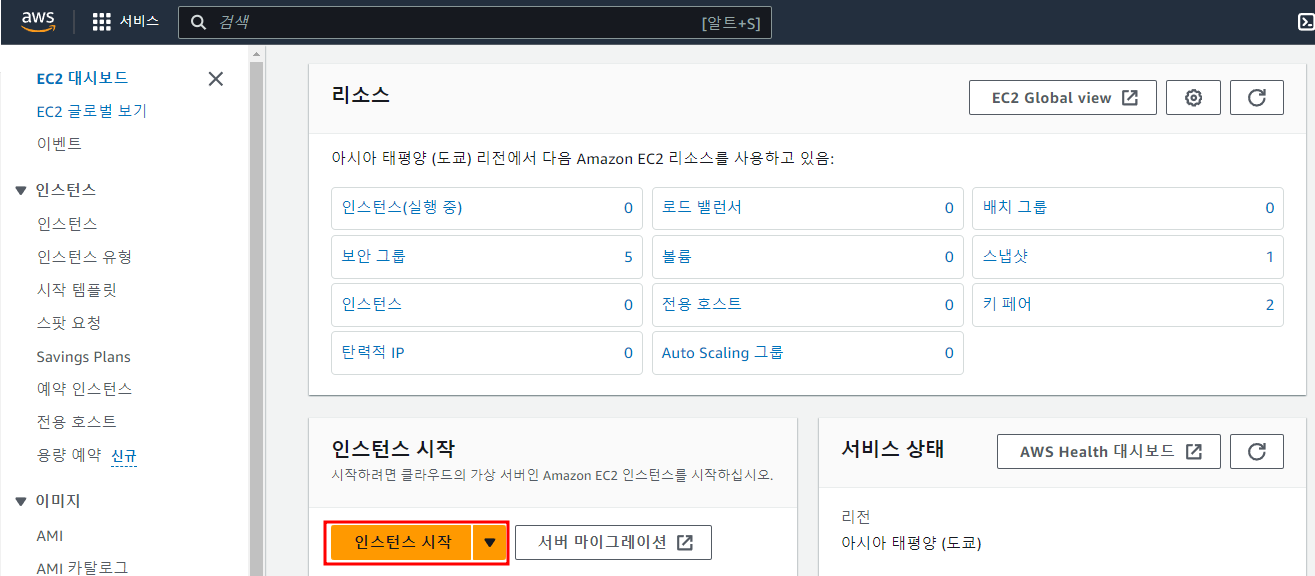Image resolution: width=1315 pixels, height=576 pixels.
Task: Click the 보안 그룹 count 5
Action: click(x=628, y=257)
